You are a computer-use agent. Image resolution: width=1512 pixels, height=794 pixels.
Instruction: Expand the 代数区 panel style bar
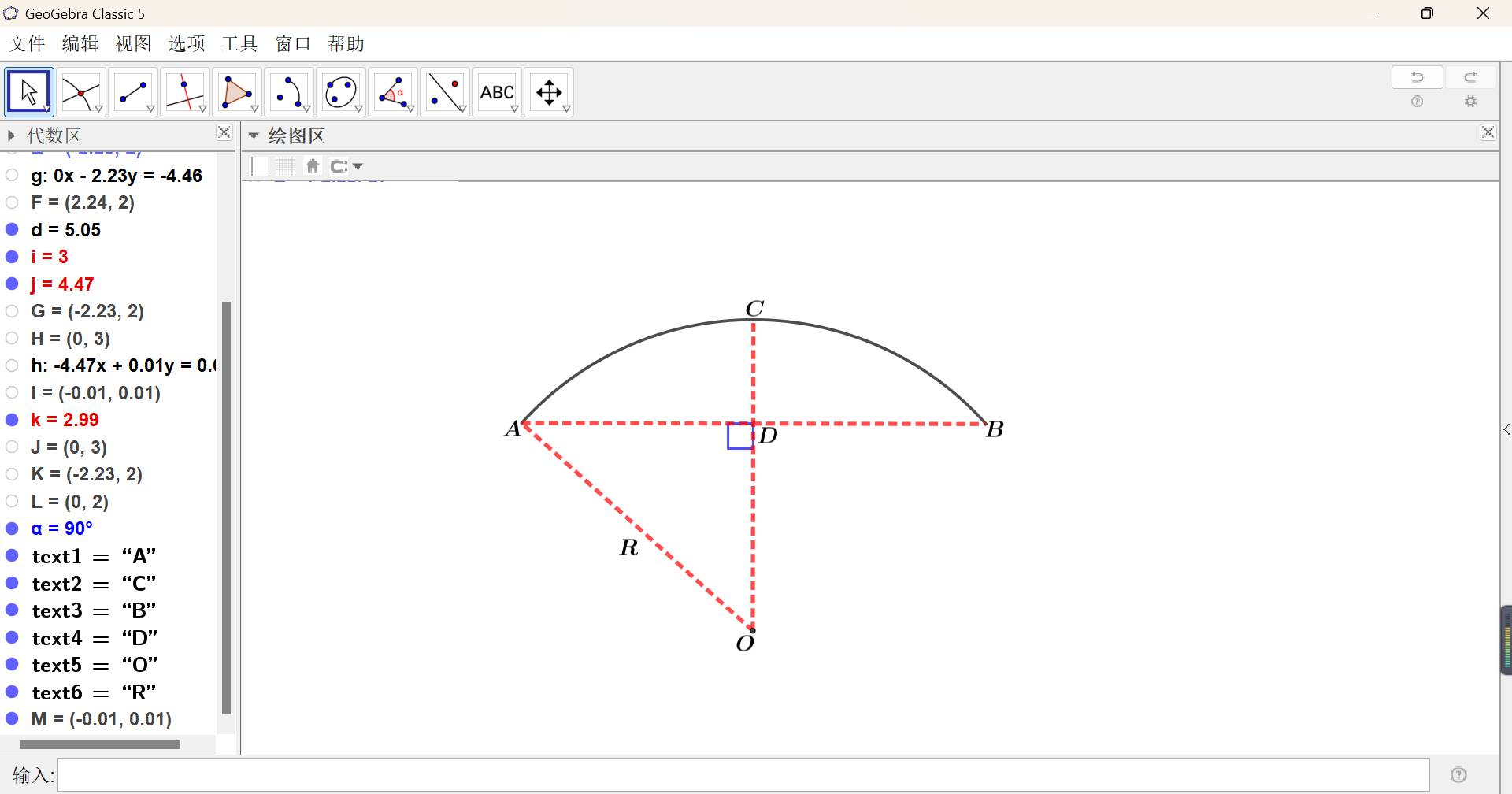coord(11,135)
